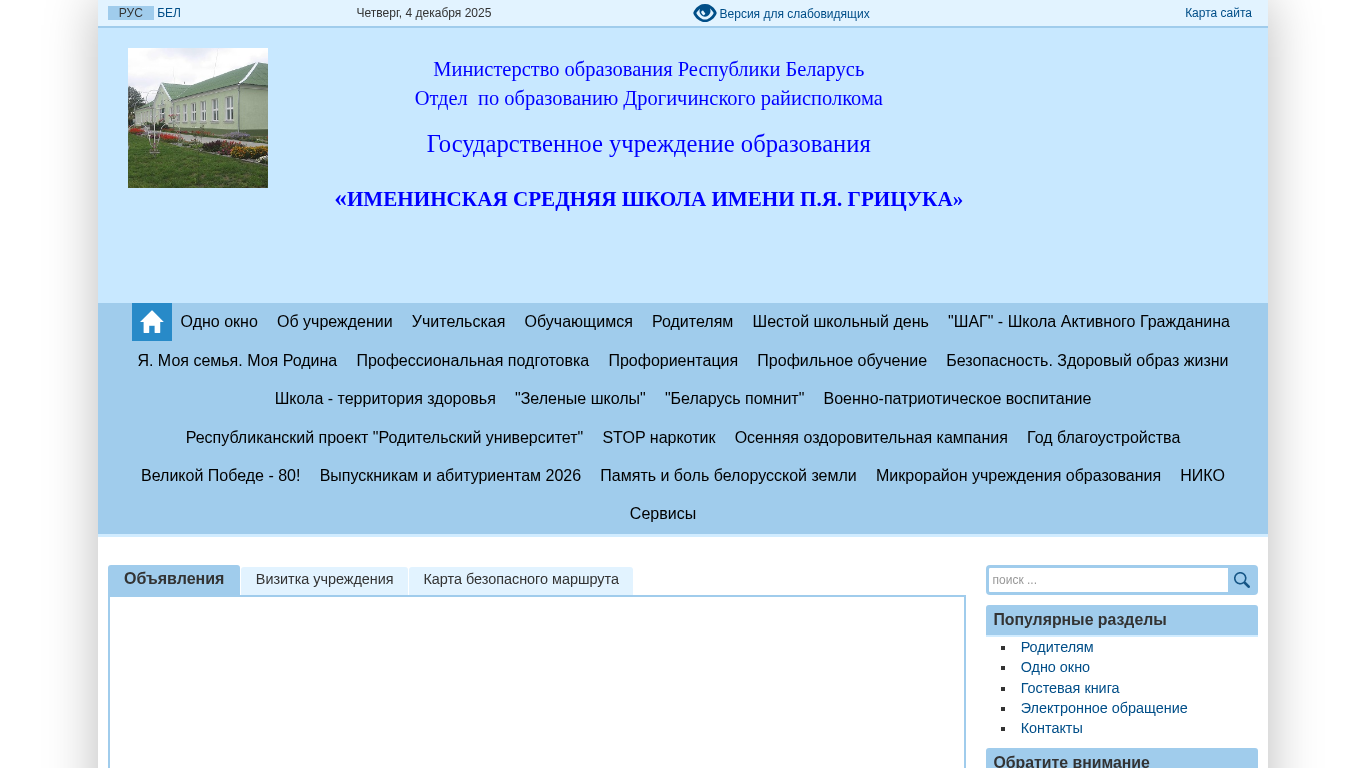The width and height of the screenshot is (1366, 768).
Task: Switch language to БЕЛ
Action: 169,13
